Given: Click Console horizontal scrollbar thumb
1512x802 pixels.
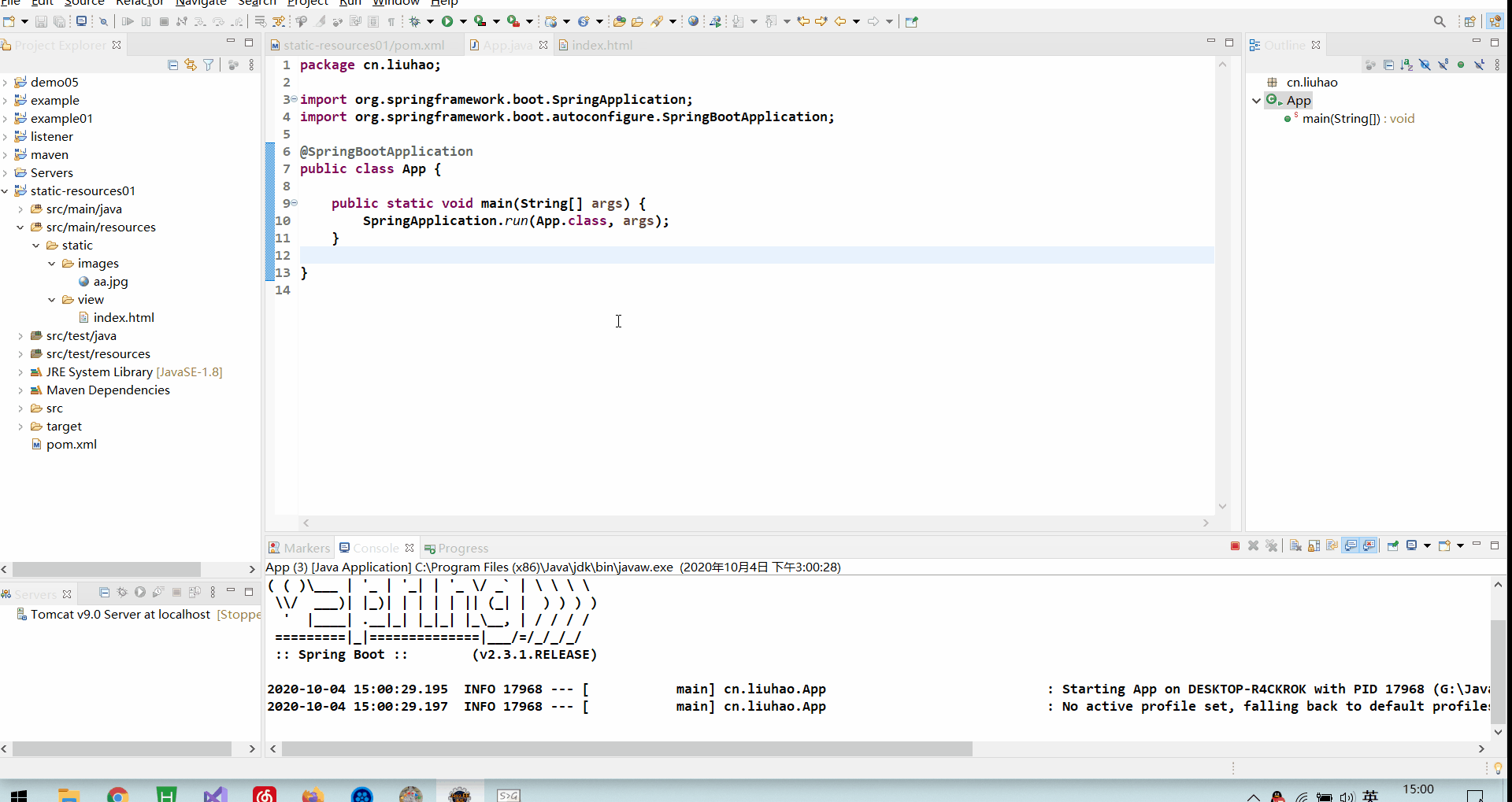Looking at the screenshot, I should pyautogui.click(x=627, y=748).
